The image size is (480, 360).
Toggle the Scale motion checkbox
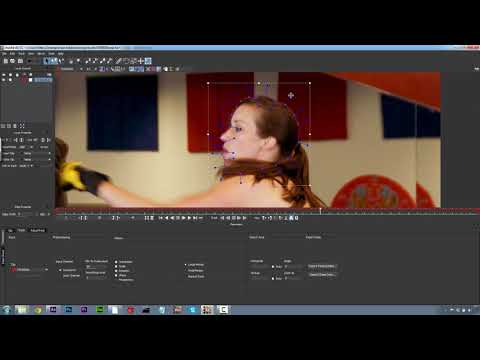click(116, 266)
